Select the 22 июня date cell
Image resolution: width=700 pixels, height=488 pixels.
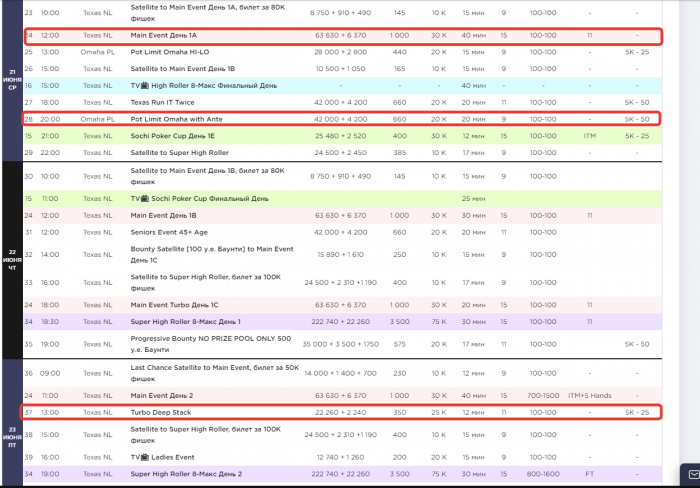click(10, 260)
